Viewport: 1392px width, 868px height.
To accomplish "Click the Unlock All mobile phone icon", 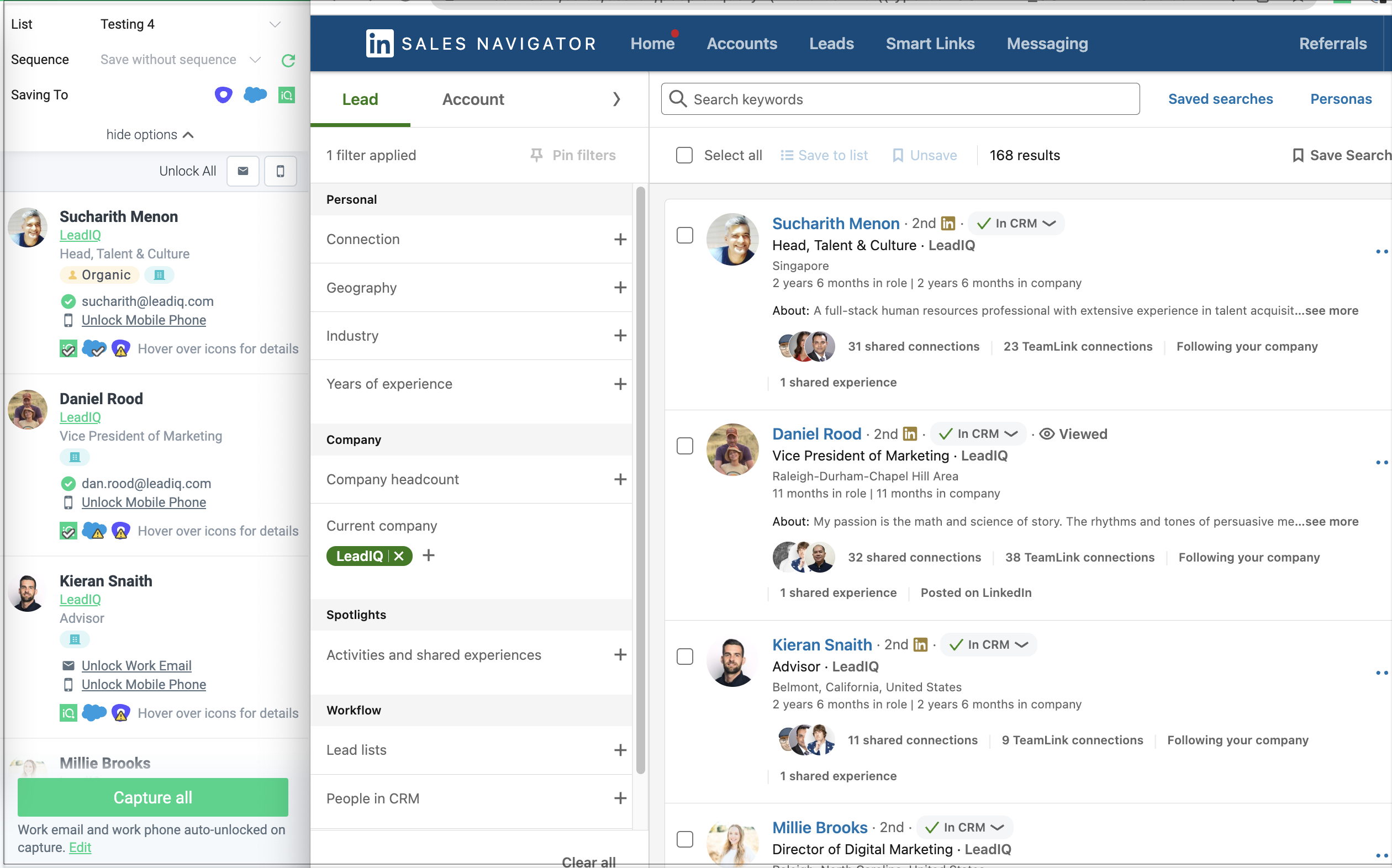I will tap(280, 171).
